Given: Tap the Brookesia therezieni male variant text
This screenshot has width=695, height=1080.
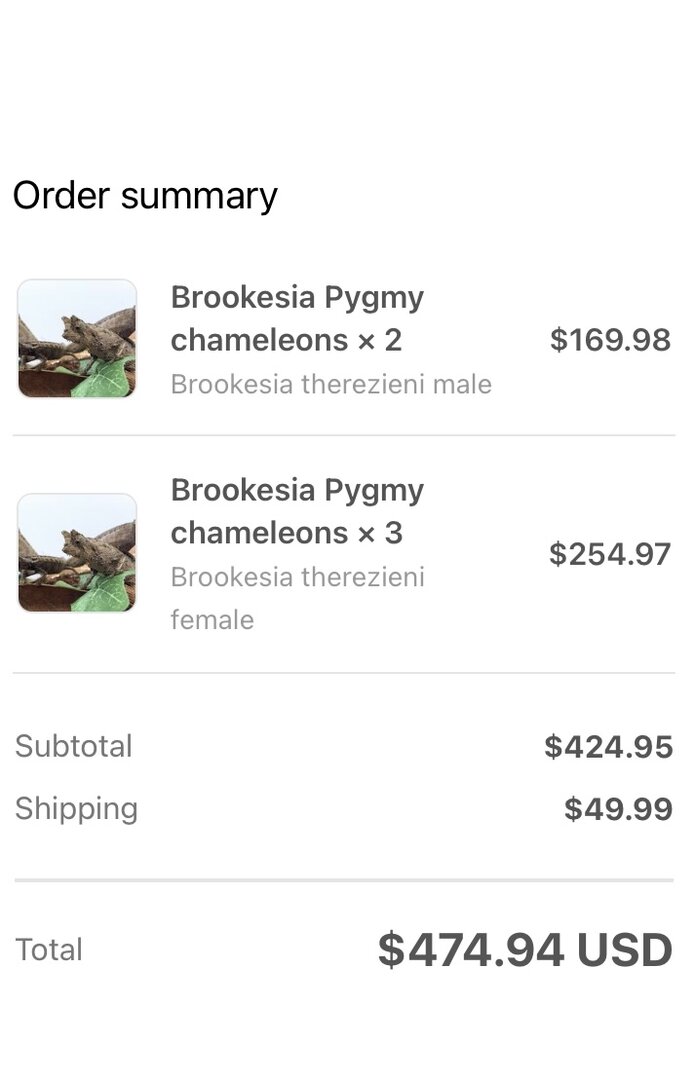Looking at the screenshot, I should pyautogui.click(x=331, y=385).
